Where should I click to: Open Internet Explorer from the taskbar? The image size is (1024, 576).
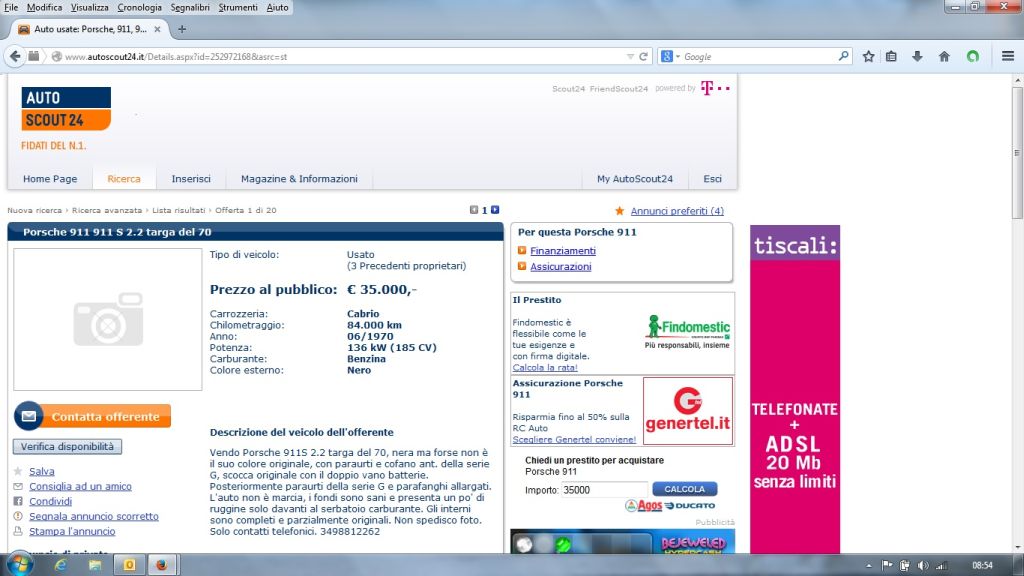(x=61, y=565)
